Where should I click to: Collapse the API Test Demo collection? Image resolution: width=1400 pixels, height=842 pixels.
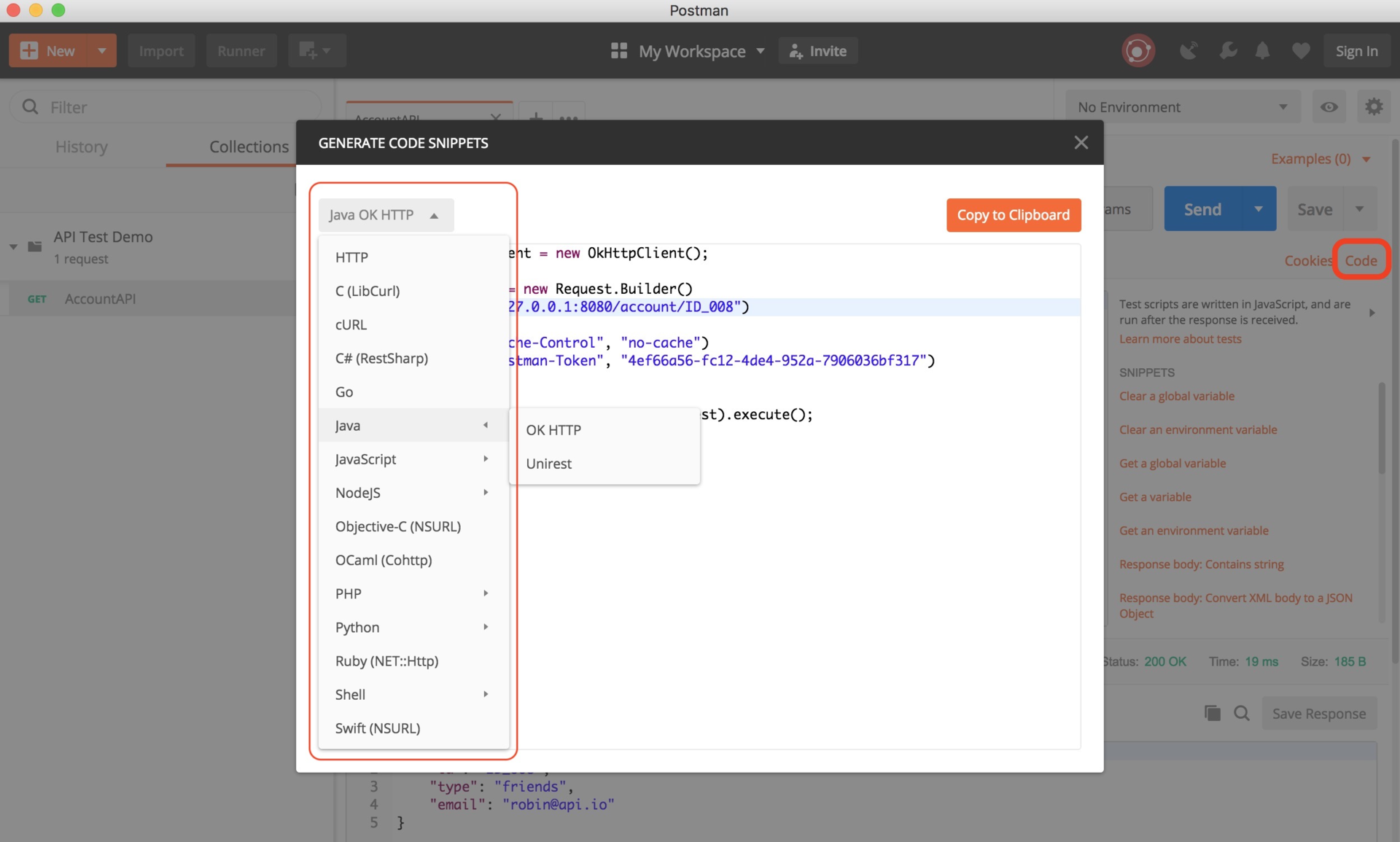point(13,246)
